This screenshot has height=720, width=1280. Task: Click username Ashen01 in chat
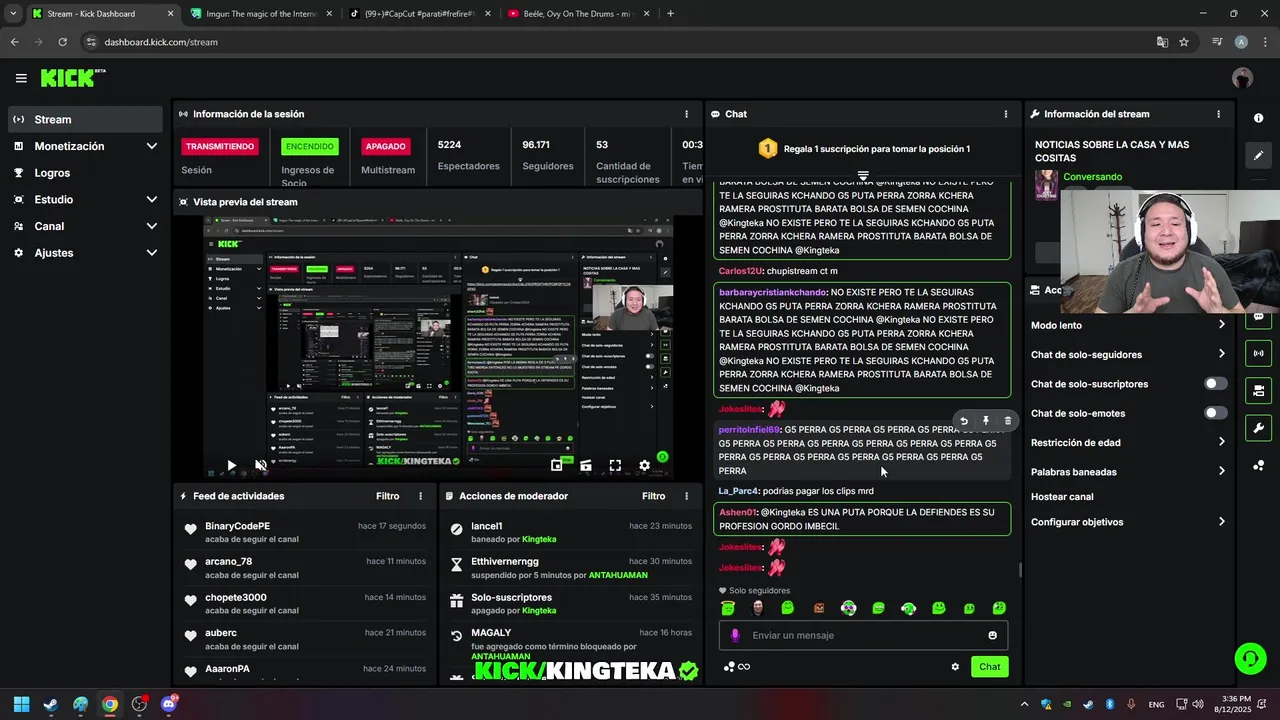pos(738,512)
